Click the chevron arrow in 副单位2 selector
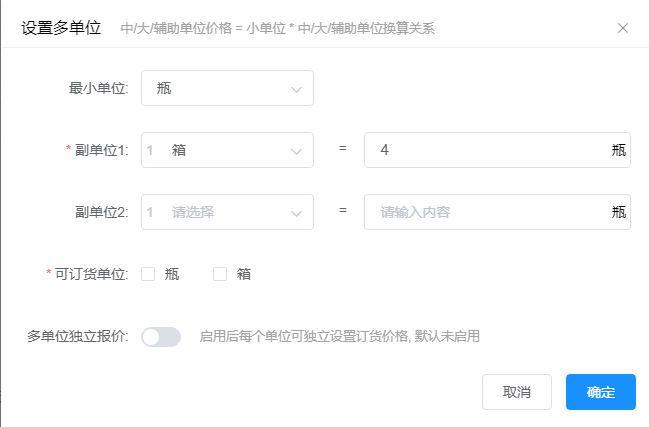 [x=296, y=212]
